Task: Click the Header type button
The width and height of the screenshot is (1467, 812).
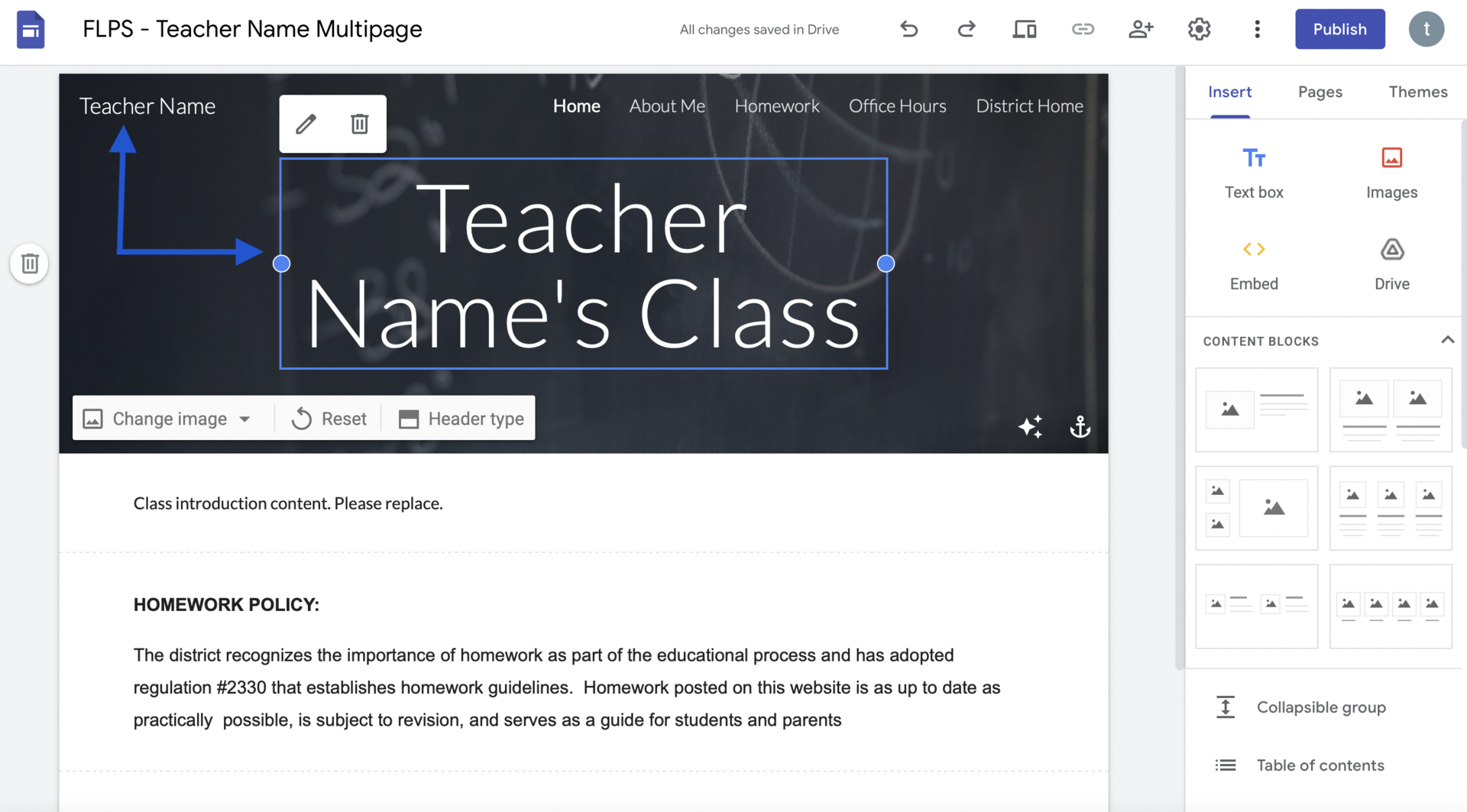Action: 461,419
